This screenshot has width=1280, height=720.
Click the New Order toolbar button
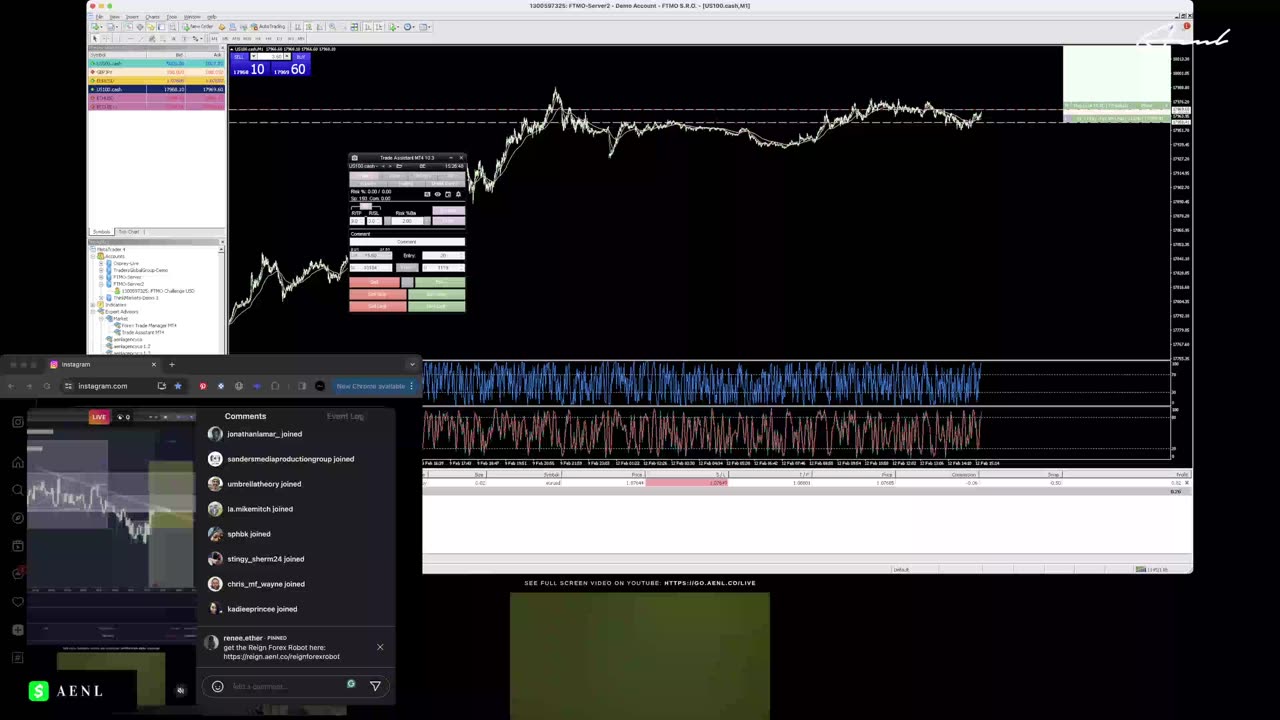[x=199, y=27]
